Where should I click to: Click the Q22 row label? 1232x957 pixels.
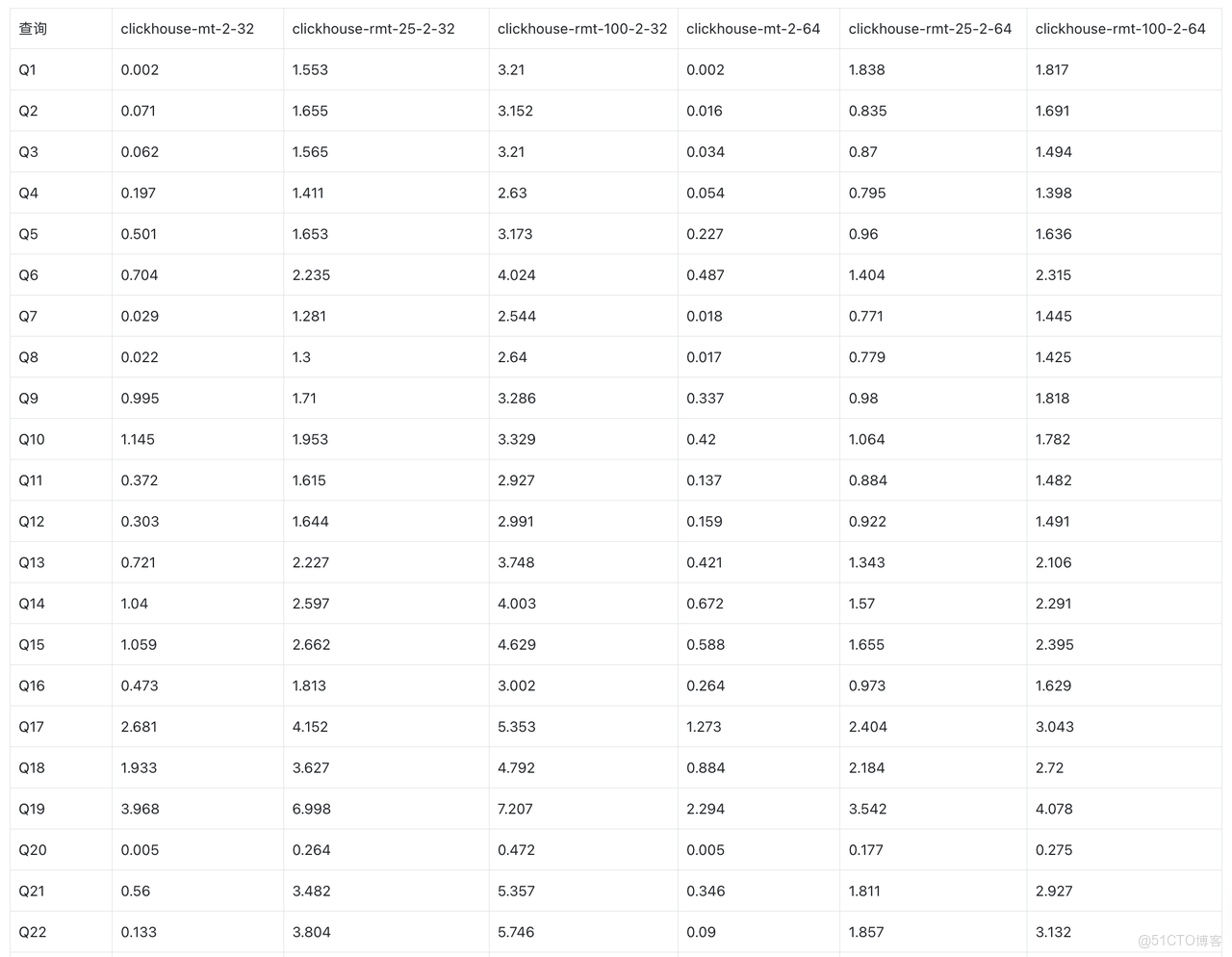pyautogui.click(x=33, y=932)
